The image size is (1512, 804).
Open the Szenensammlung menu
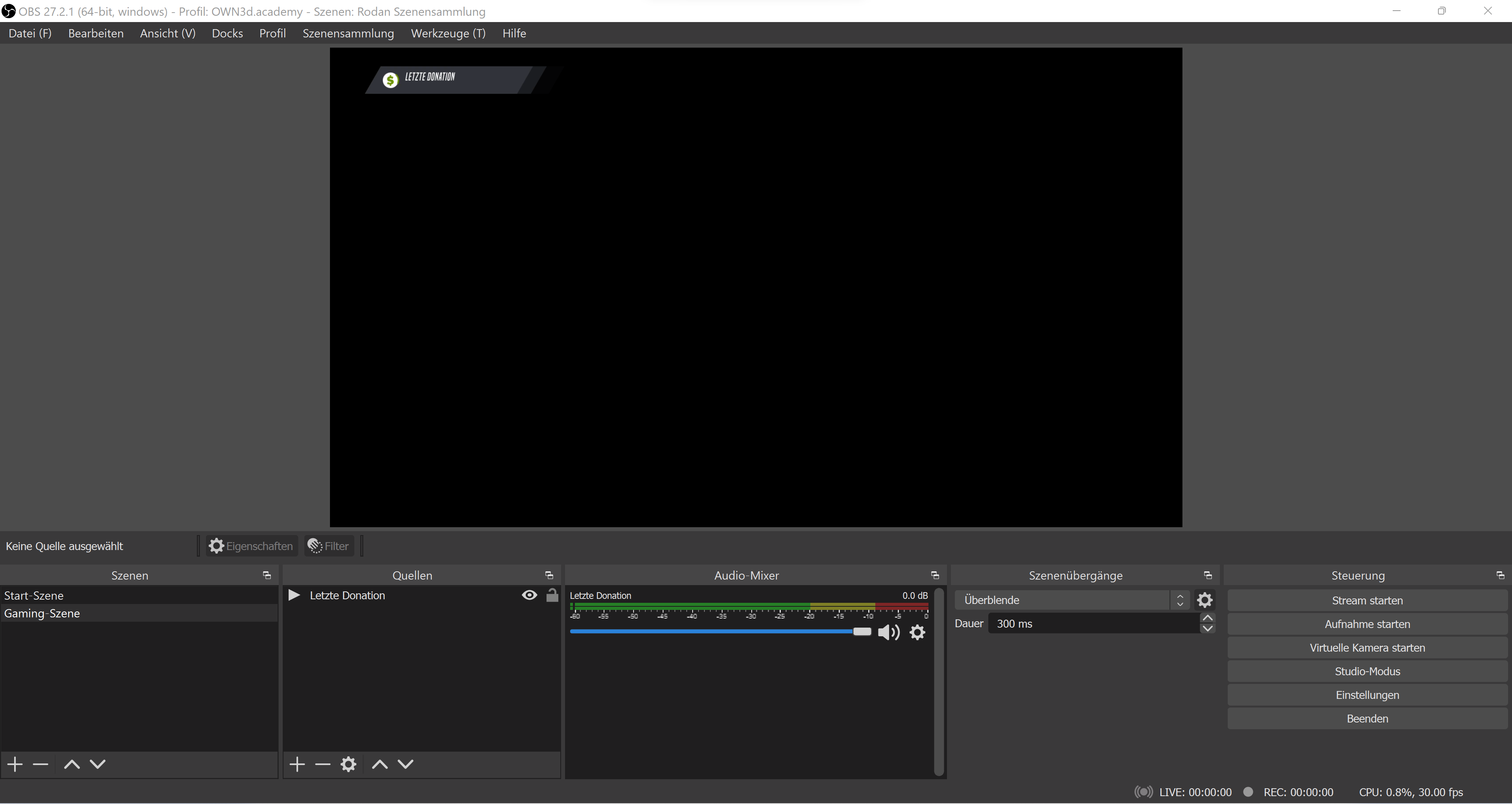pyautogui.click(x=348, y=33)
